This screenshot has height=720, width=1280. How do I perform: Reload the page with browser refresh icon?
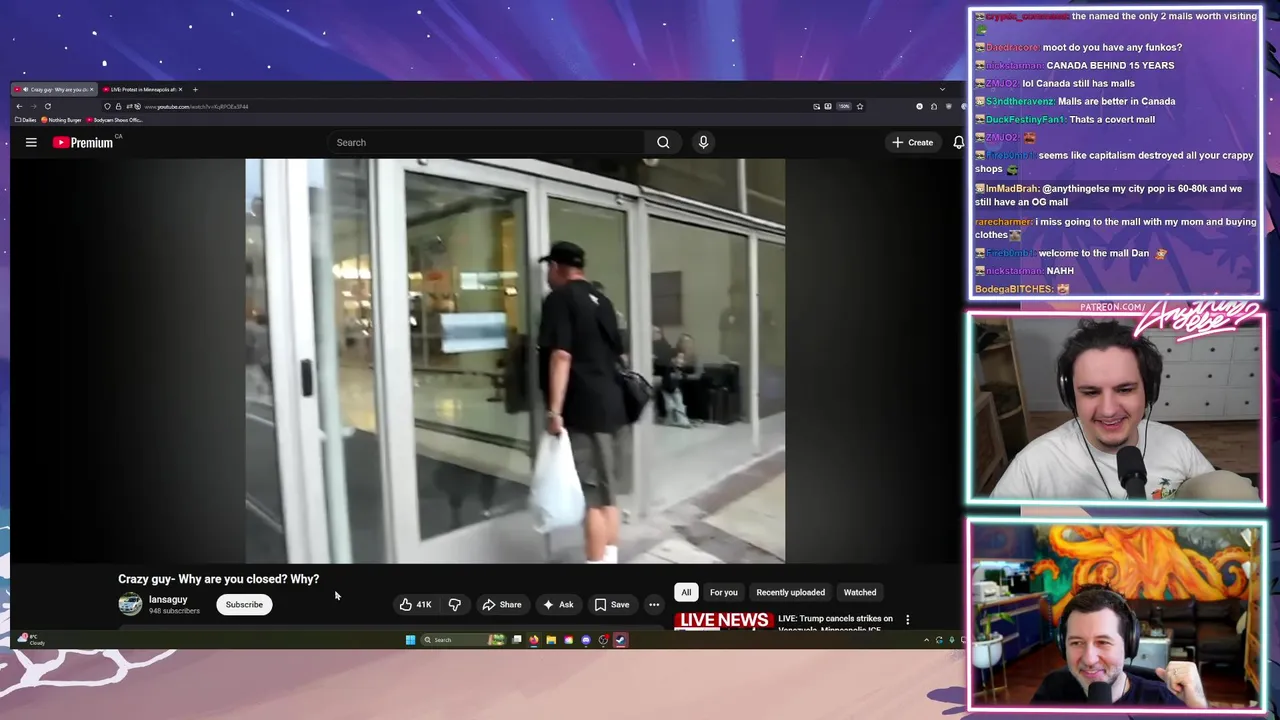(47, 106)
